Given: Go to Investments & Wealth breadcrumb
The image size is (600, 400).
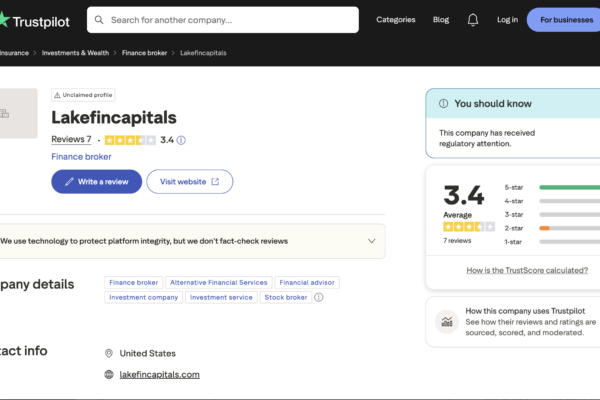Looking at the screenshot, I should pyautogui.click(x=75, y=53).
